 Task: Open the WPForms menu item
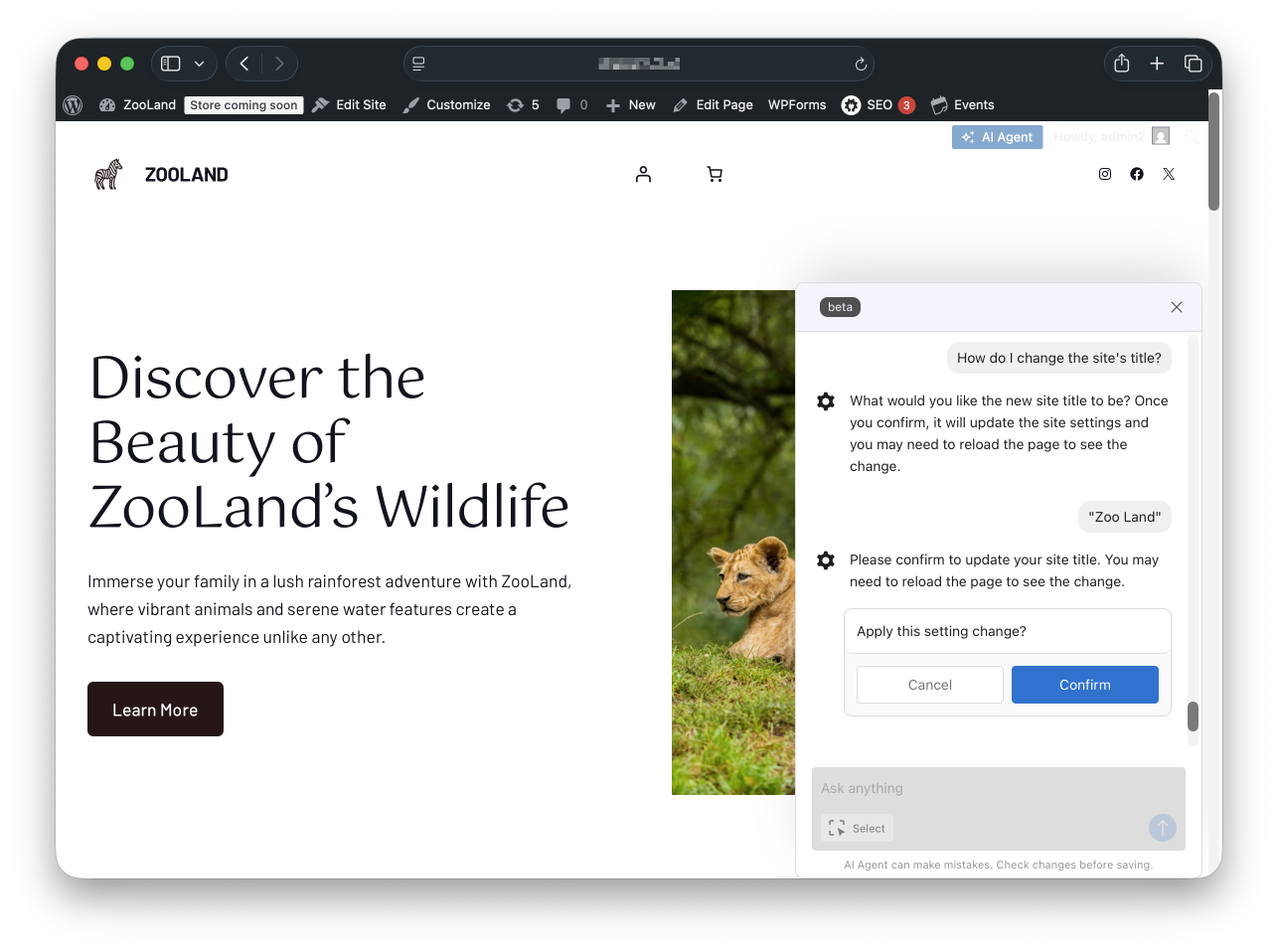(x=797, y=105)
